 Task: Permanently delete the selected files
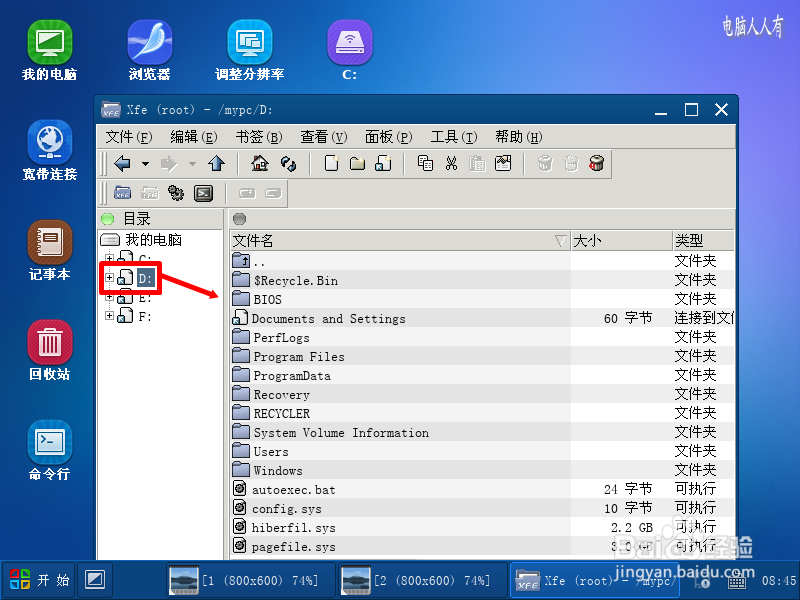pyautogui.click(x=597, y=163)
